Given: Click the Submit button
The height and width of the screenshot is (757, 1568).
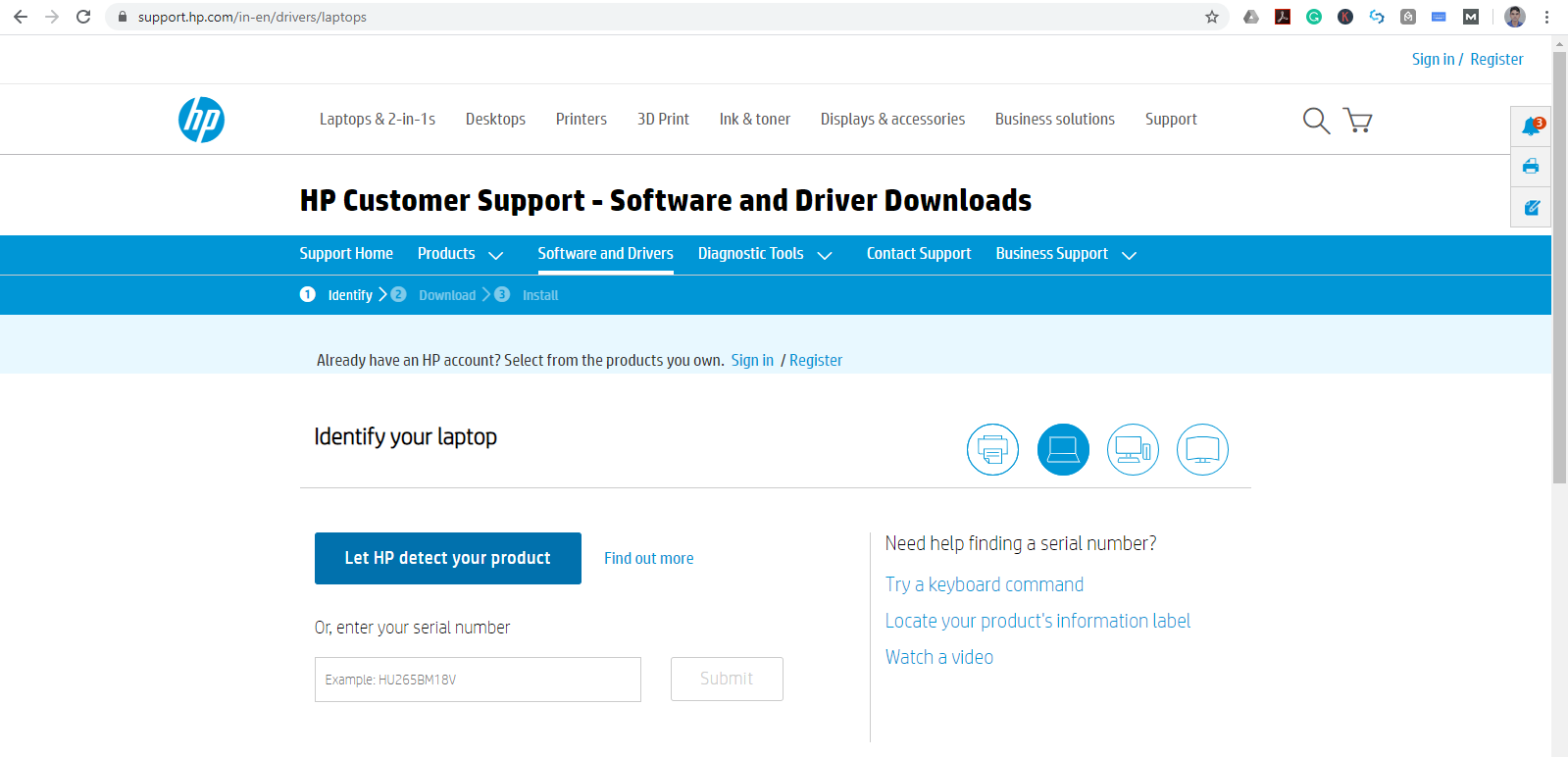Looking at the screenshot, I should (727, 679).
